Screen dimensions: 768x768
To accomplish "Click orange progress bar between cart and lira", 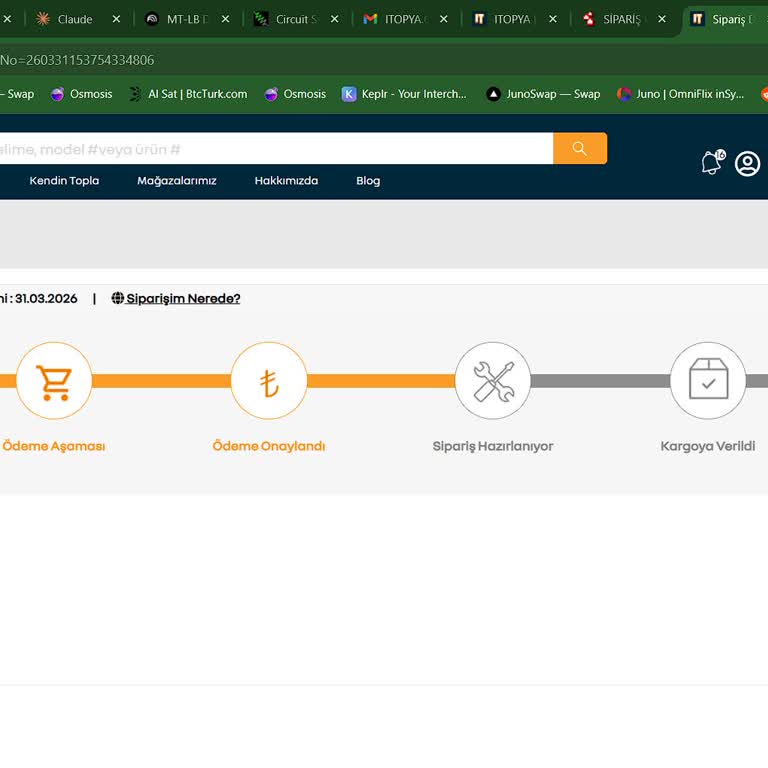I will tap(162, 381).
